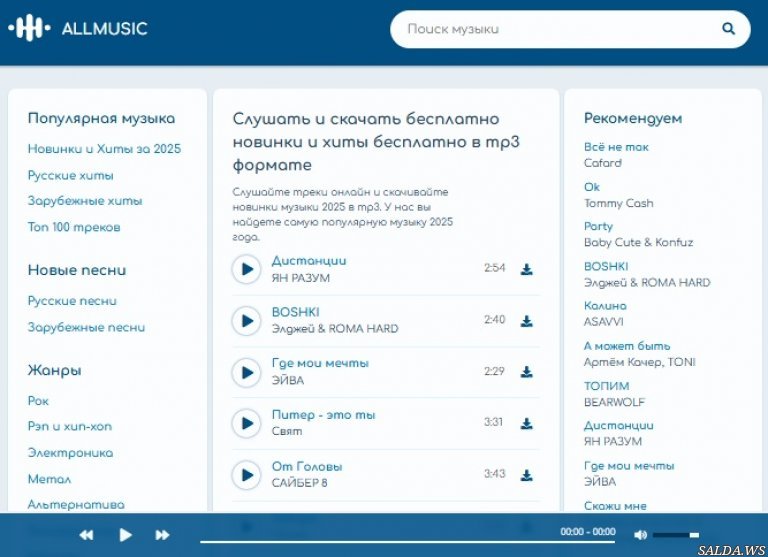Image resolution: width=768 pixels, height=557 pixels.
Task: Open recommended track ТОПИМ
Action: click(606, 386)
